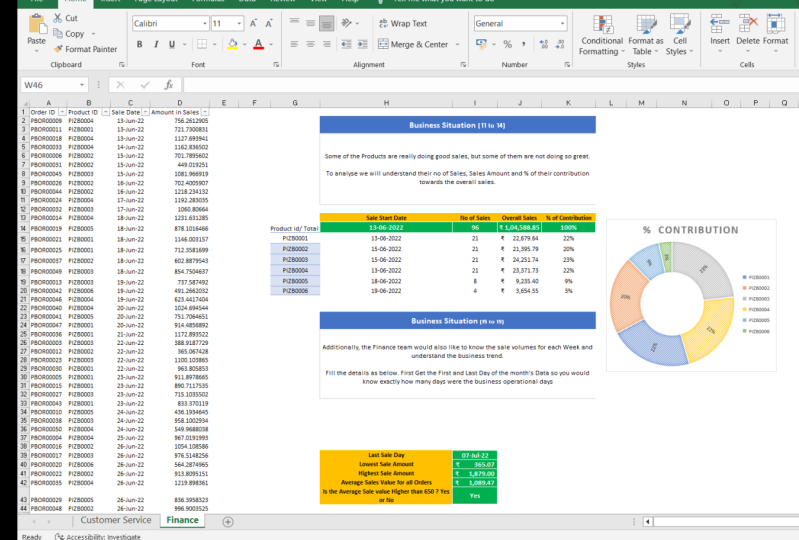
Task: Click the Business Situation (11 to 14) header
Action: tap(458, 125)
